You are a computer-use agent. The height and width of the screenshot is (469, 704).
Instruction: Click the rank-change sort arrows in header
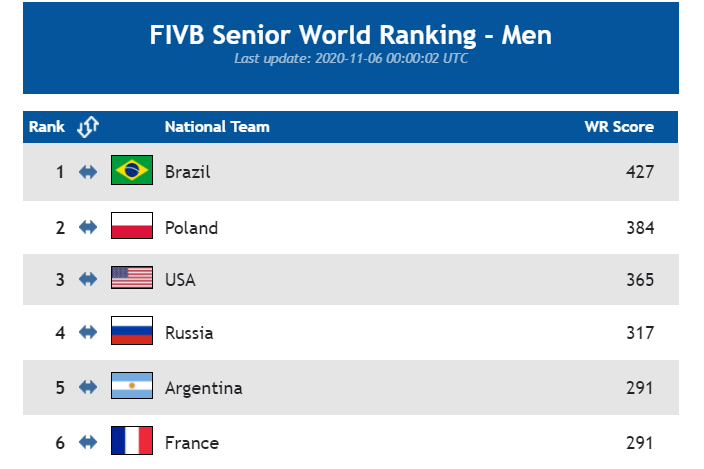coord(88,127)
